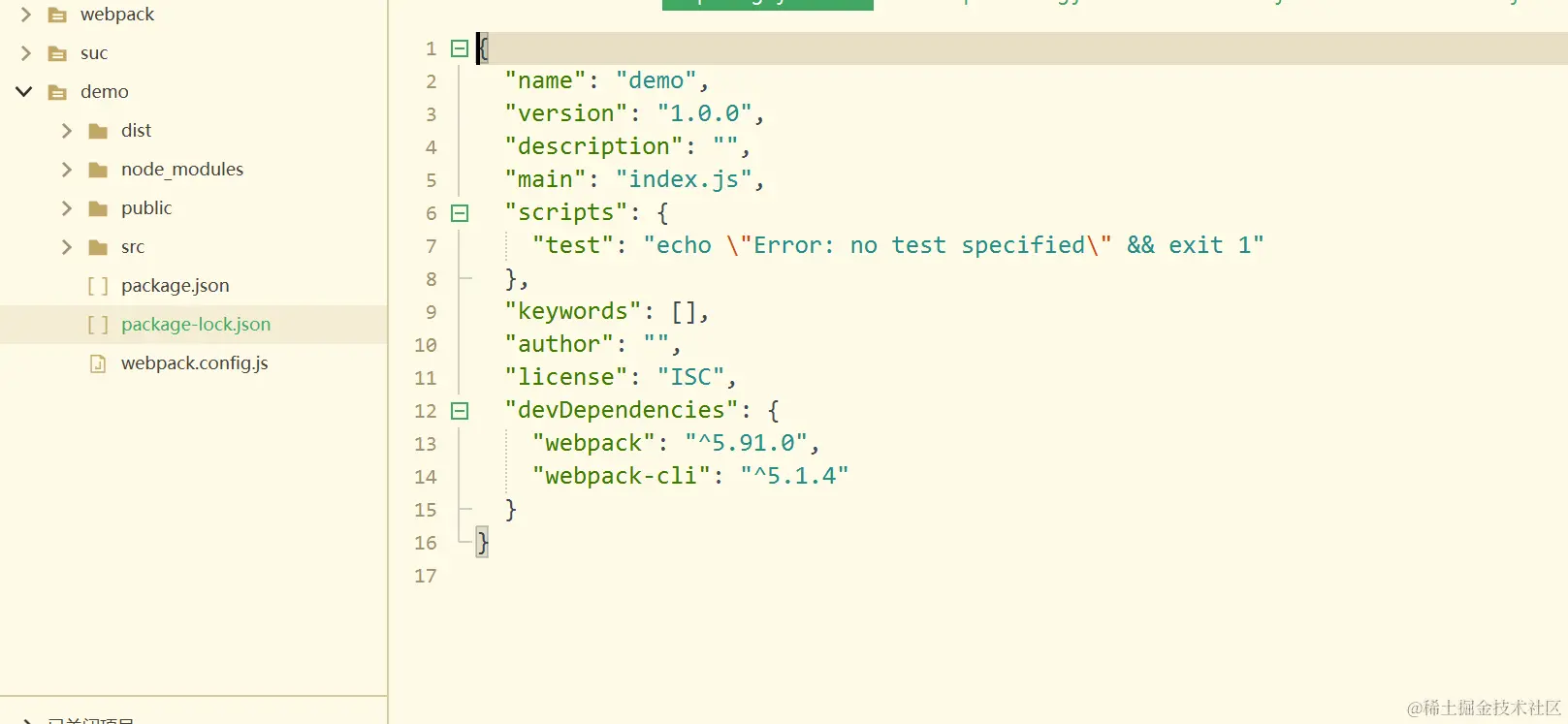
Task: Click the node_modules folder icon
Action: pos(98,170)
